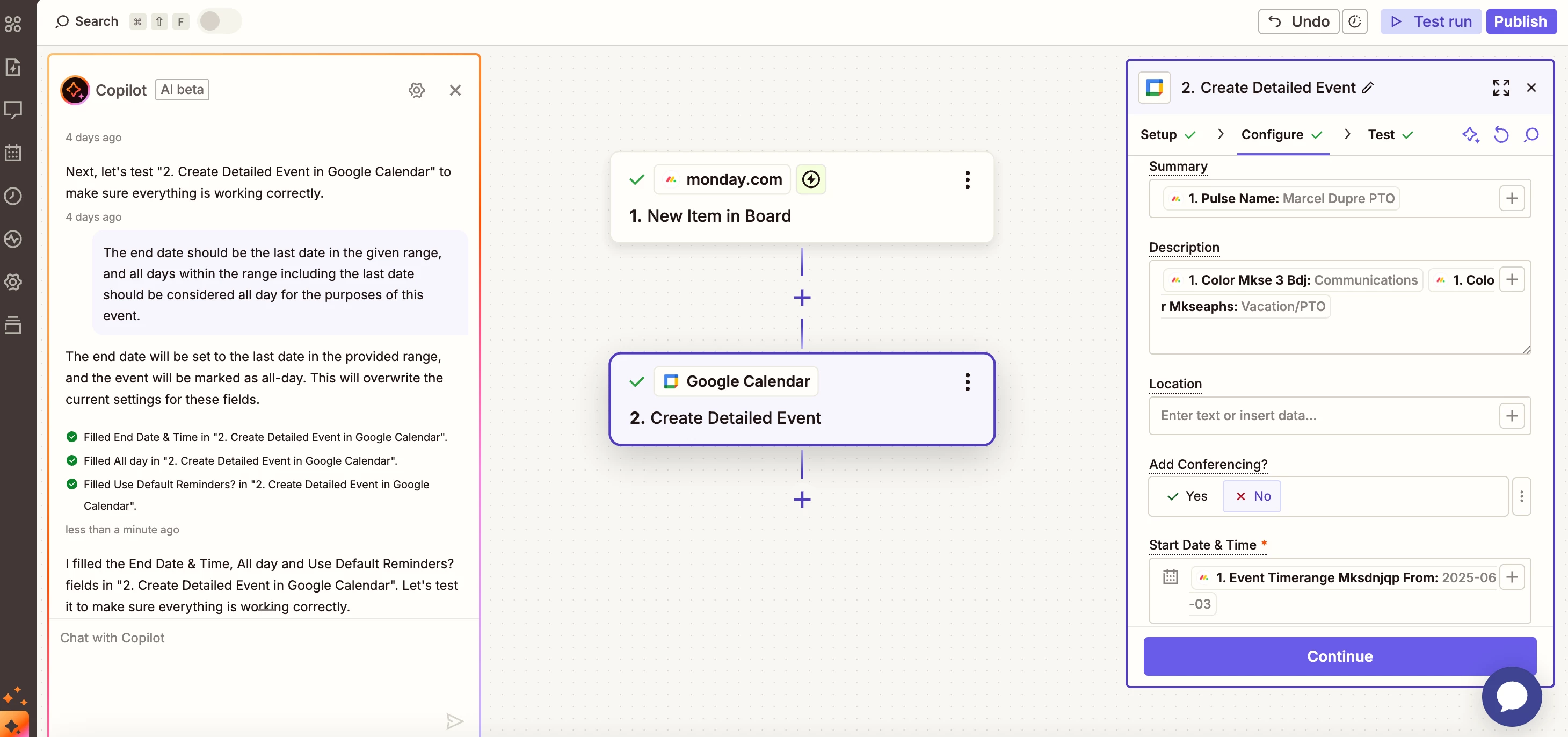Open Google Calendar step options menu

tap(967, 382)
